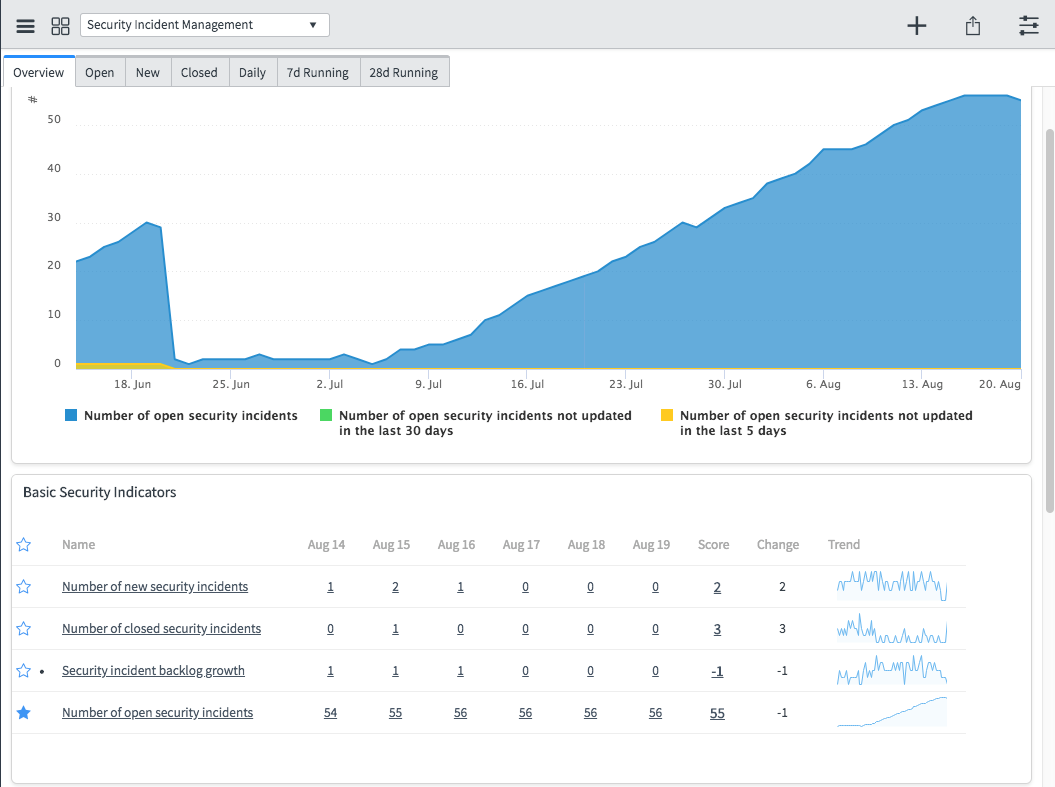Screen dimensions: 1055x787
Task: Open the dashboard settings sliders icon
Action: click(x=1029, y=26)
